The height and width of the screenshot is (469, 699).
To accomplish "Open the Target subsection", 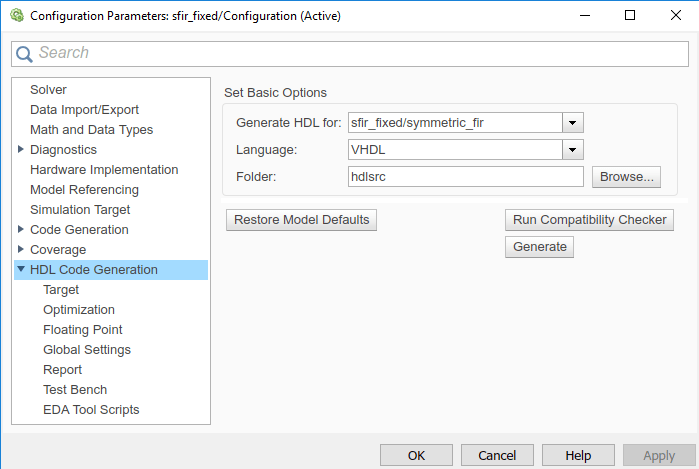I will point(61,289).
